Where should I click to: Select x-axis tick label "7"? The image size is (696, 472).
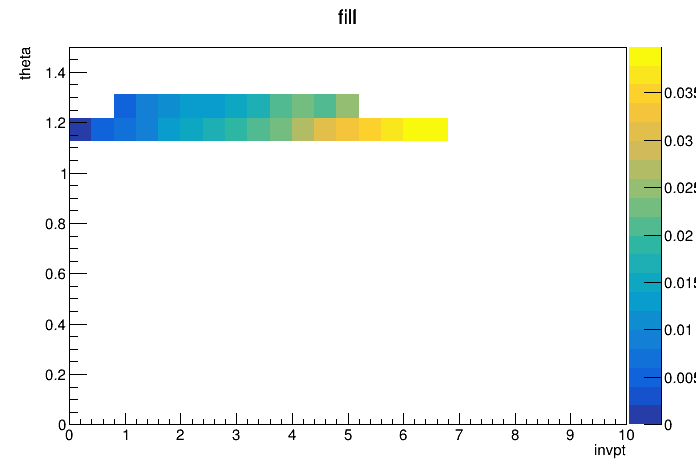[459, 435]
